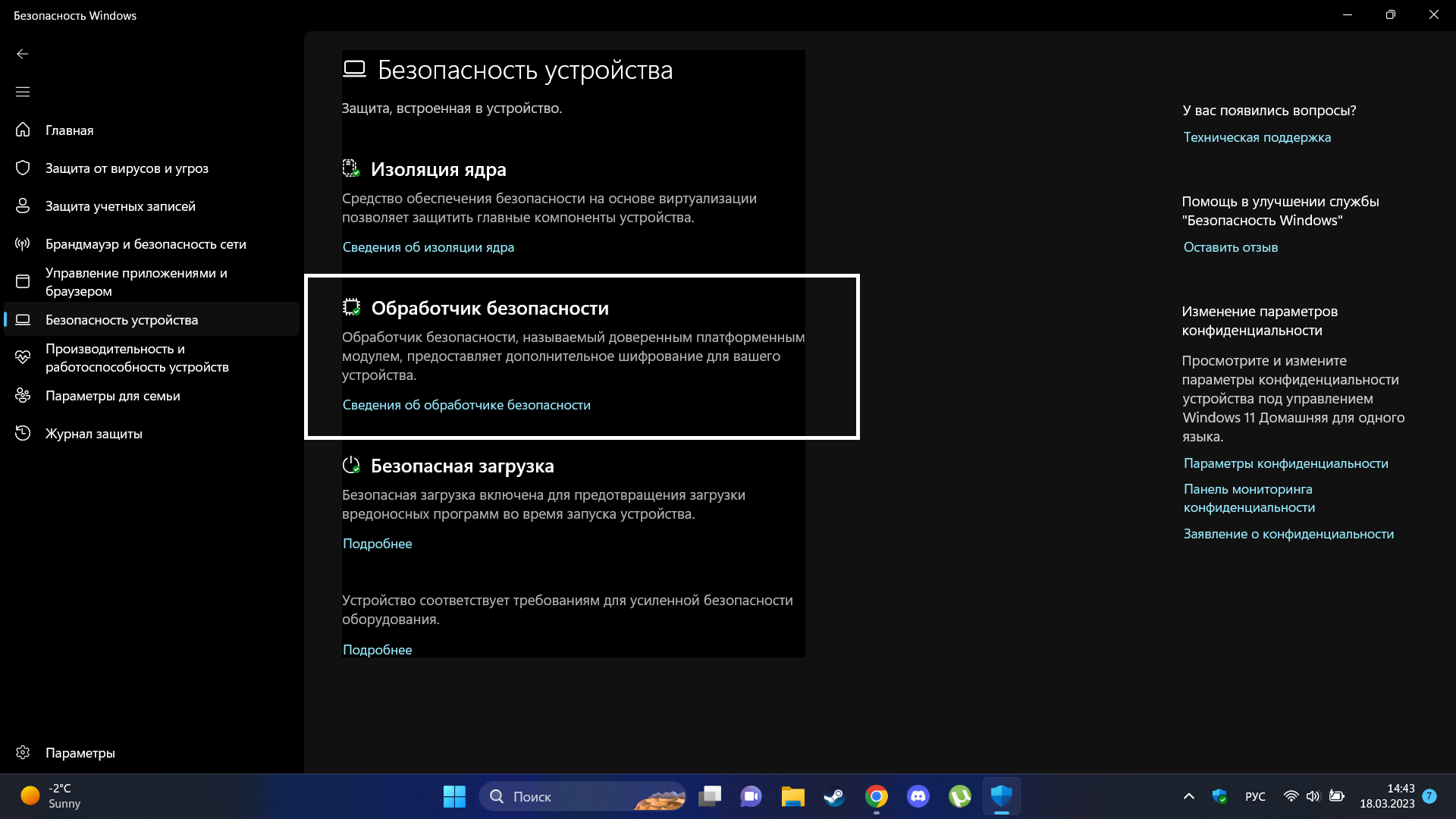Open Журнал защиты in sidebar
The height and width of the screenshot is (819, 1456).
point(152,433)
